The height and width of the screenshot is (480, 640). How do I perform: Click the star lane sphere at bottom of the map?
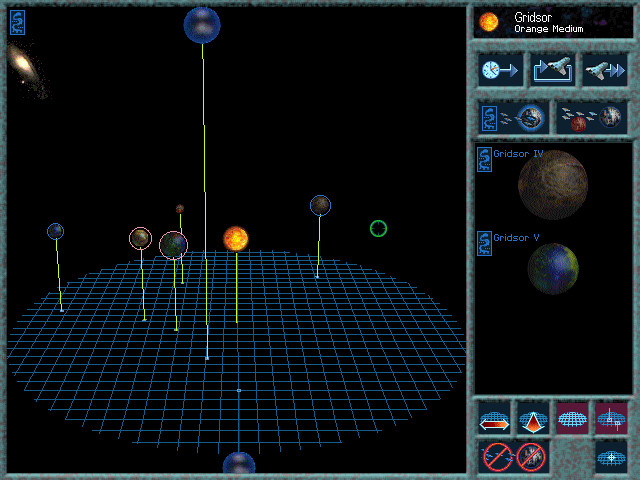[x=239, y=463]
